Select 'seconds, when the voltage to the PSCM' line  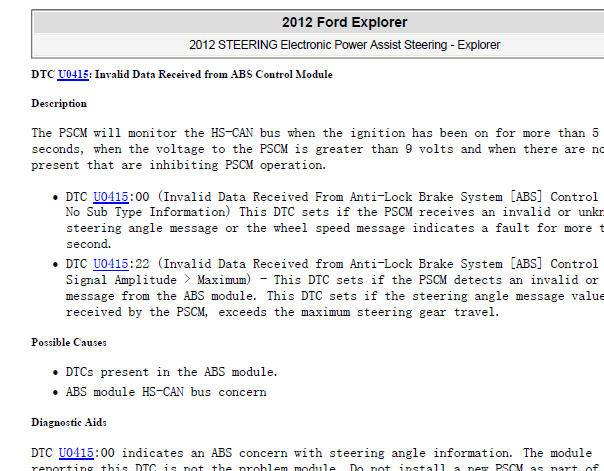(x=317, y=149)
